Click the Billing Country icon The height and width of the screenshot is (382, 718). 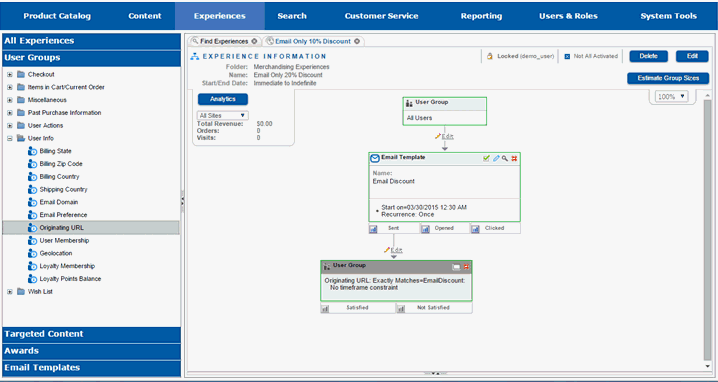pyautogui.click(x=32, y=177)
